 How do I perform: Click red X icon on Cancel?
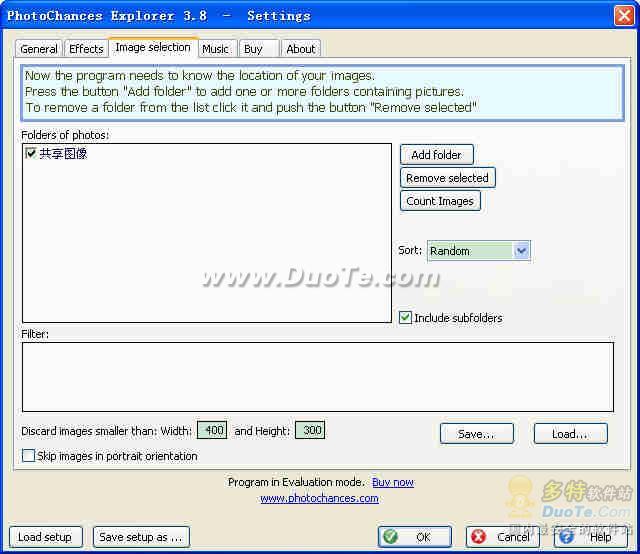(x=479, y=536)
